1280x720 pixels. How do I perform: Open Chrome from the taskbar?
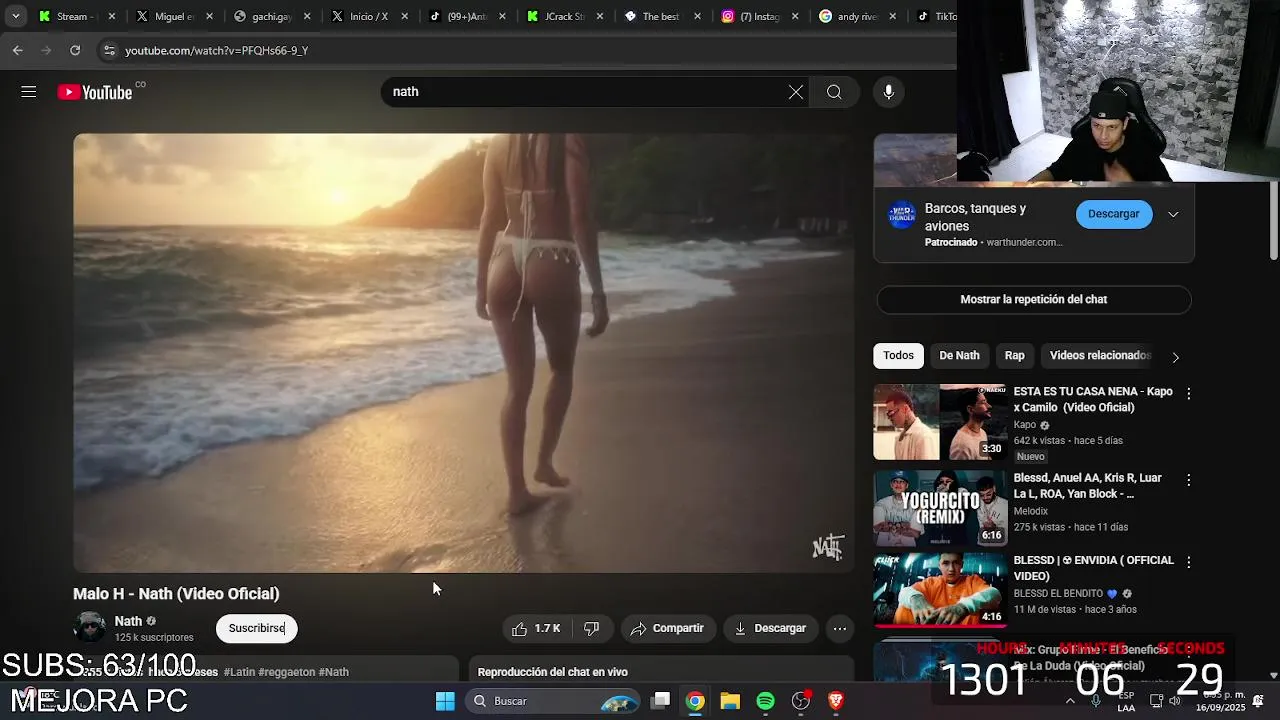(x=695, y=701)
